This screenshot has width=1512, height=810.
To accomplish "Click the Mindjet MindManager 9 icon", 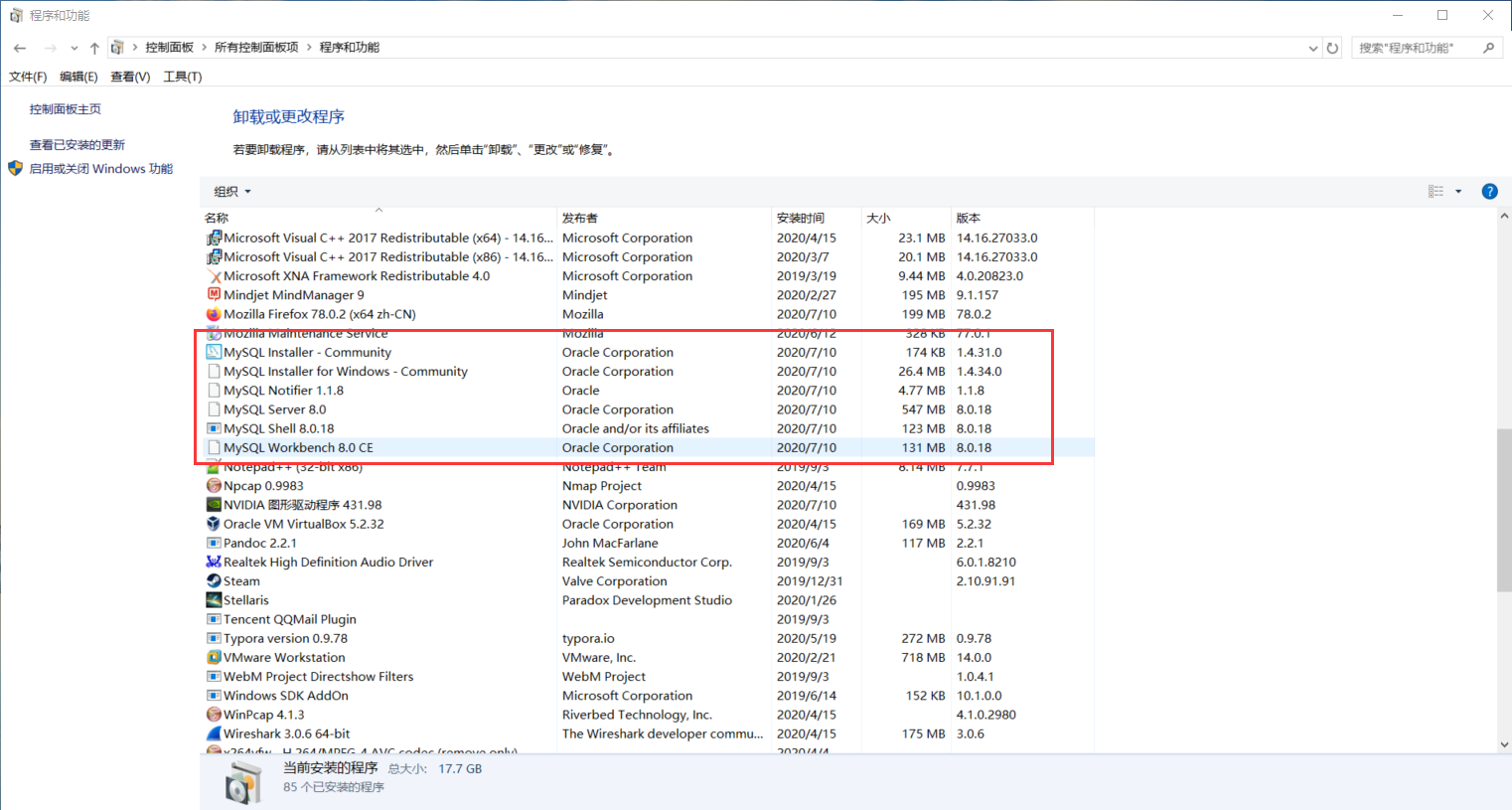I will click(x=214, y=295).
